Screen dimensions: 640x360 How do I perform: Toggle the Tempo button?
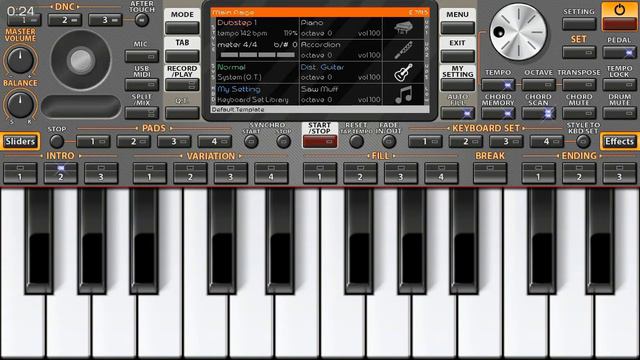pos(498,85)
